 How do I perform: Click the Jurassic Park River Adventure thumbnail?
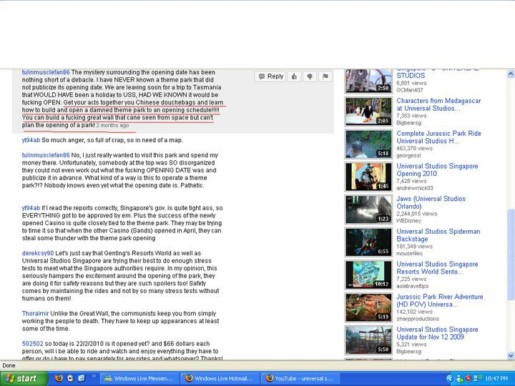pos(368,307)
